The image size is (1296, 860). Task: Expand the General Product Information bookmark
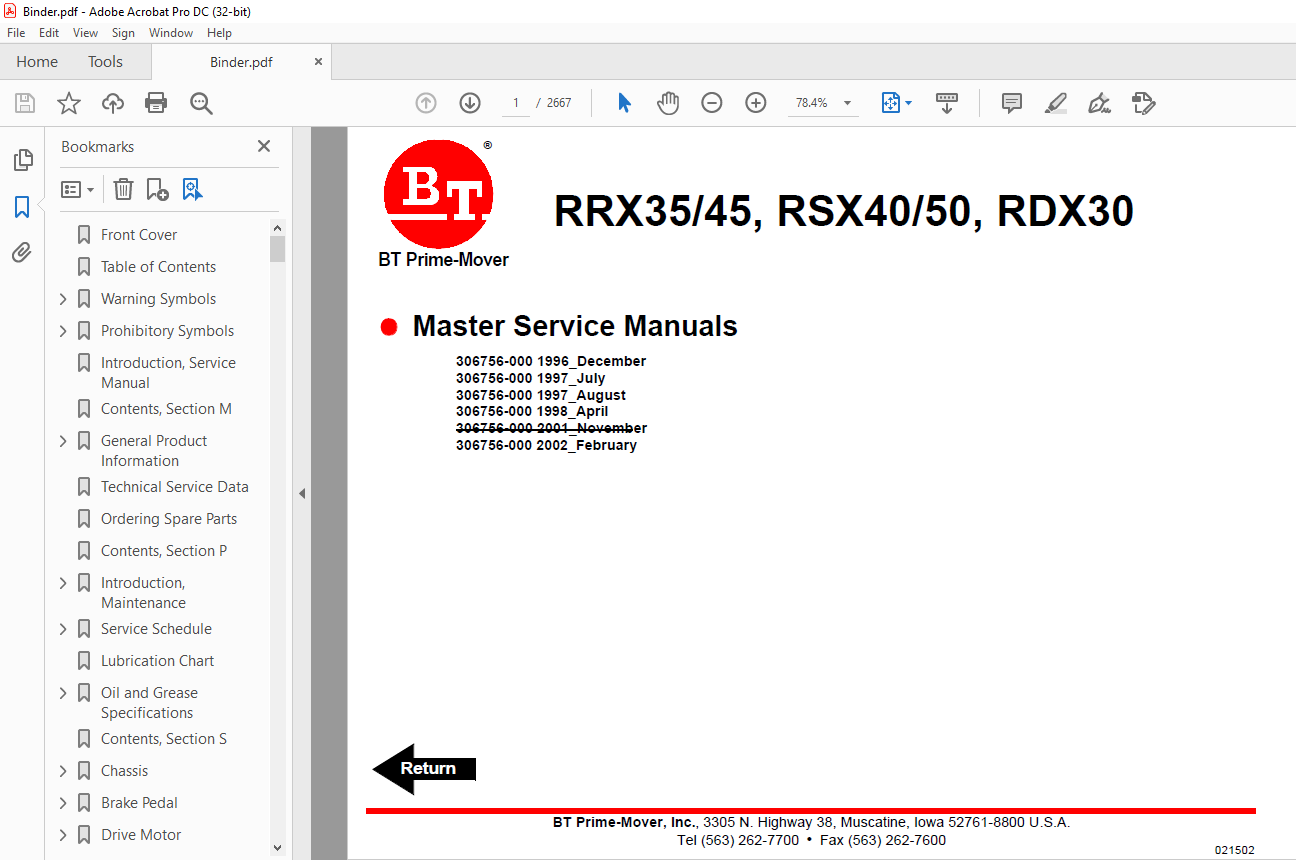(x=63, y=441)
